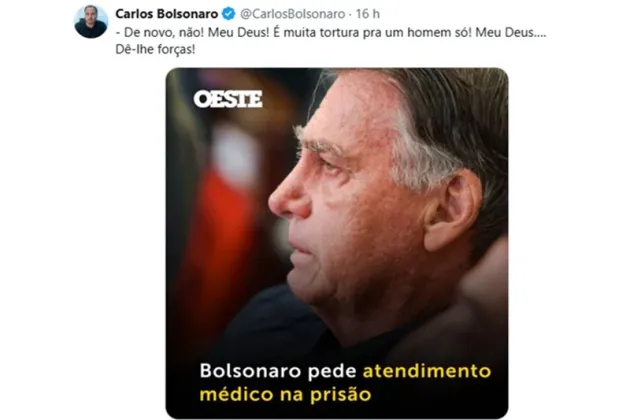
Task: Click the man's nose in the photo
Action: point(287,197)
